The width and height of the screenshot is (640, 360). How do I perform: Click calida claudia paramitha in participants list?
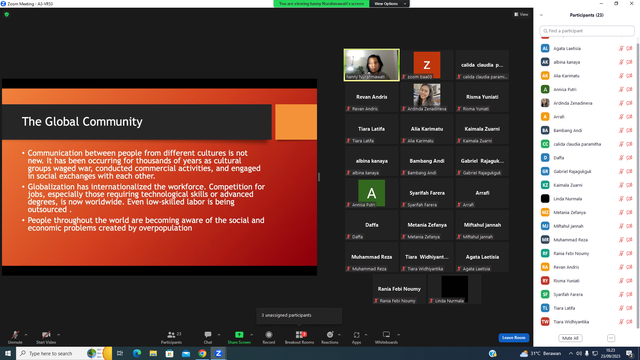(x=586, y=144)
